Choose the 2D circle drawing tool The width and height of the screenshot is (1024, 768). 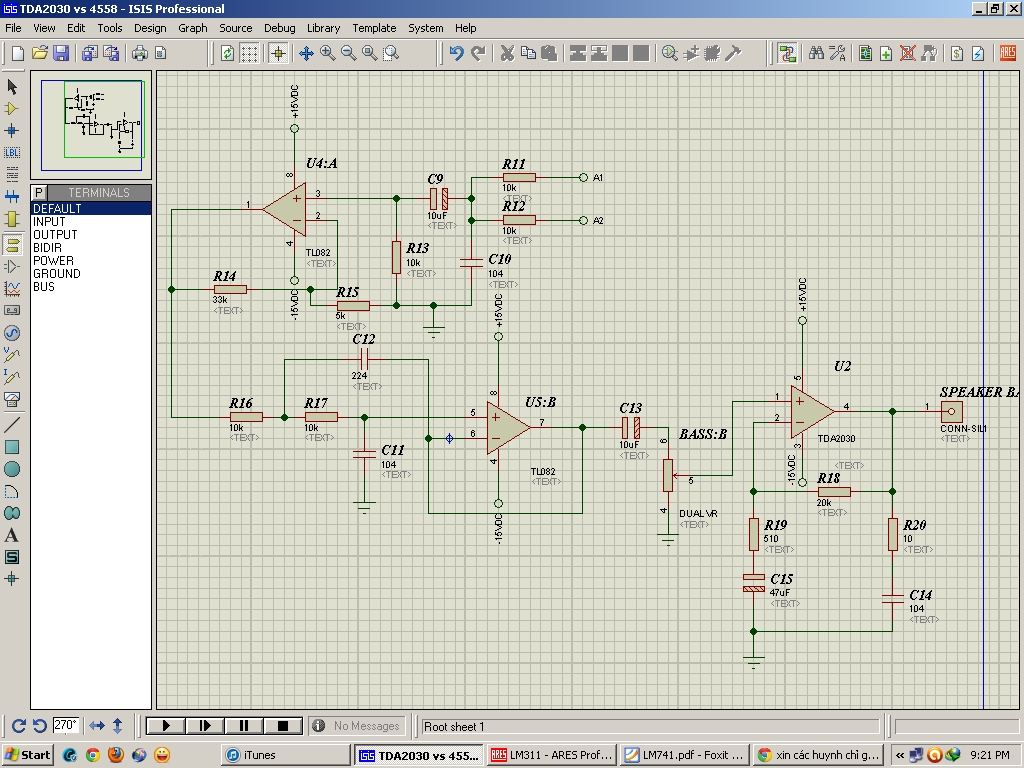[x=12, y=469]
